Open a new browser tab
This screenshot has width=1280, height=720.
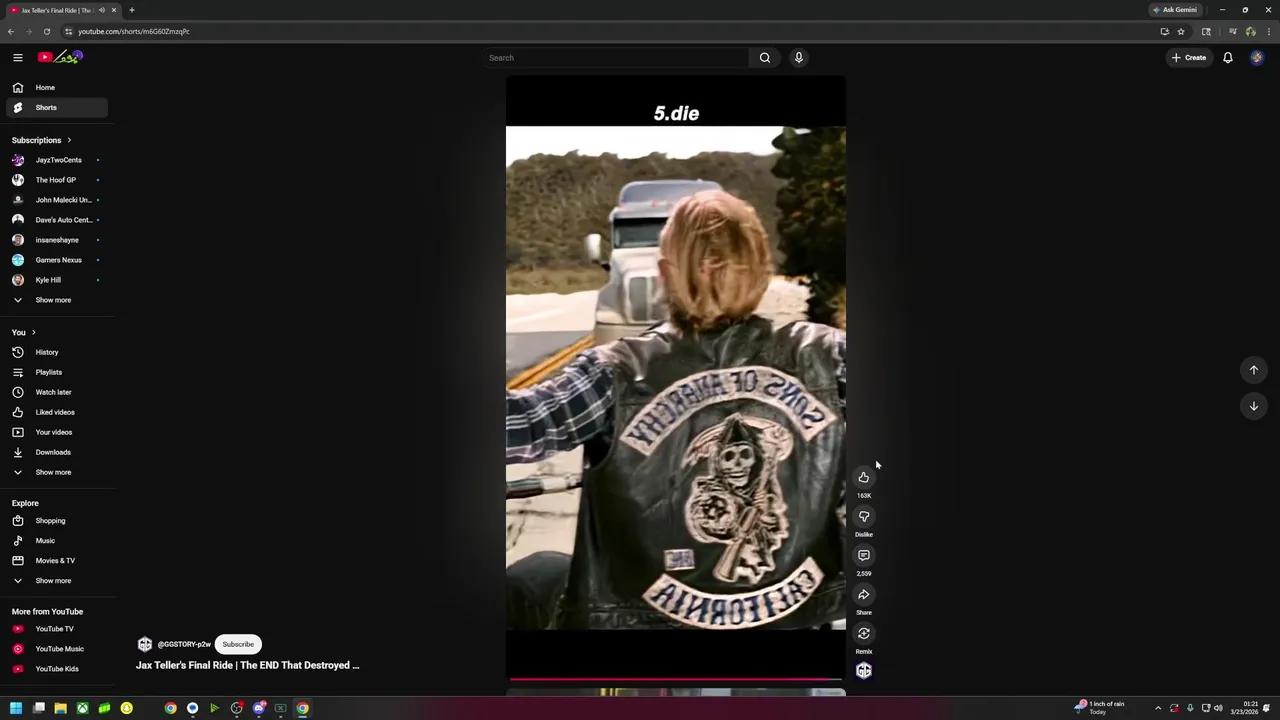click(131, 10)
